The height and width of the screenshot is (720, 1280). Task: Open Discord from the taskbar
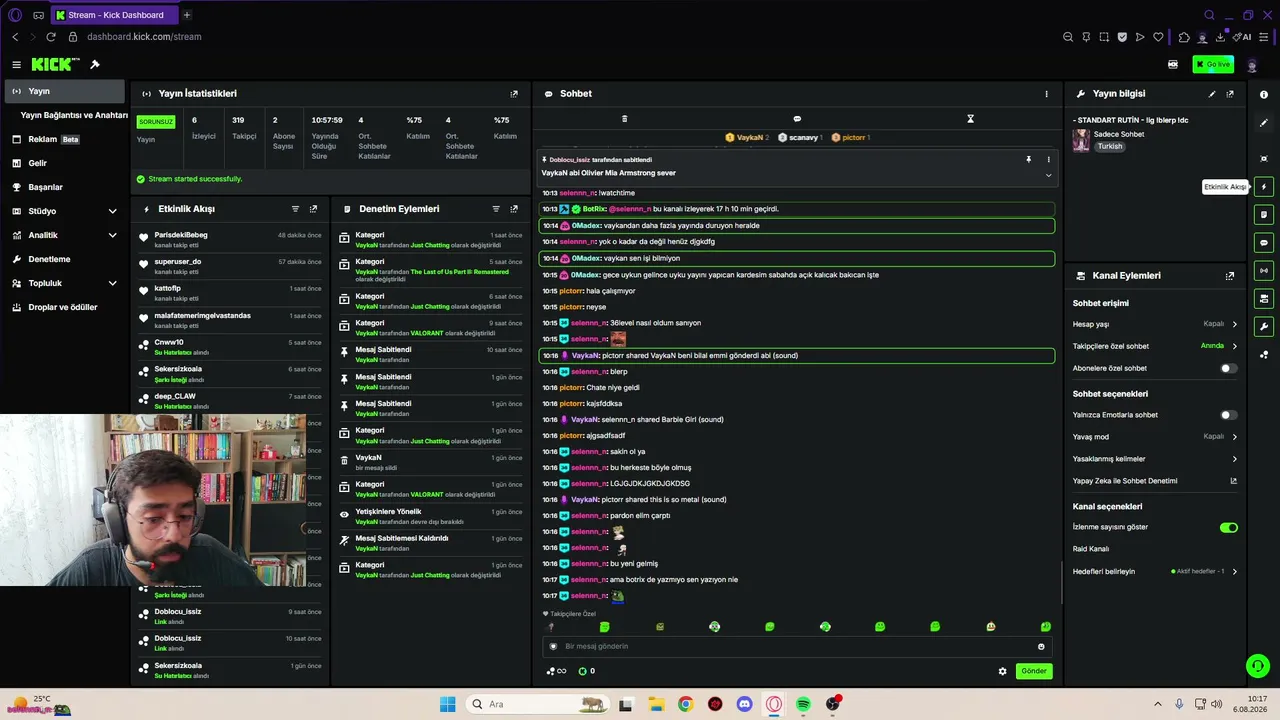pyautogui.click(x=744, y=704)
